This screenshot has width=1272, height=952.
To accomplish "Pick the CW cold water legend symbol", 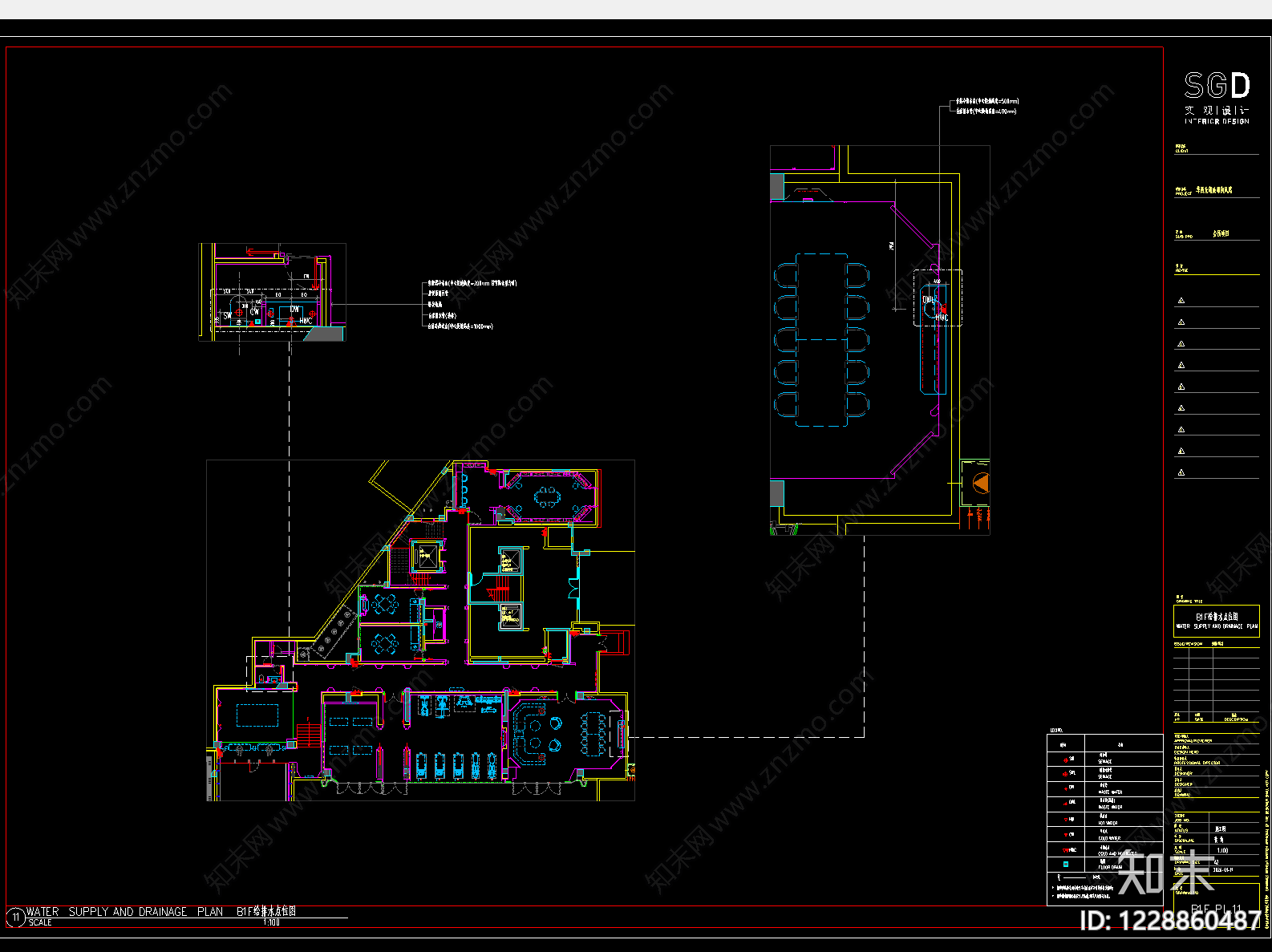I will pyautogui.click(x=1066, y=835).
